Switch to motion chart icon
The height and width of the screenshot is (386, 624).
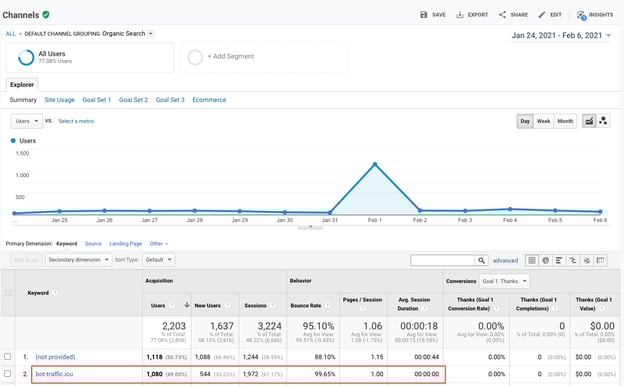click(603, 121)
